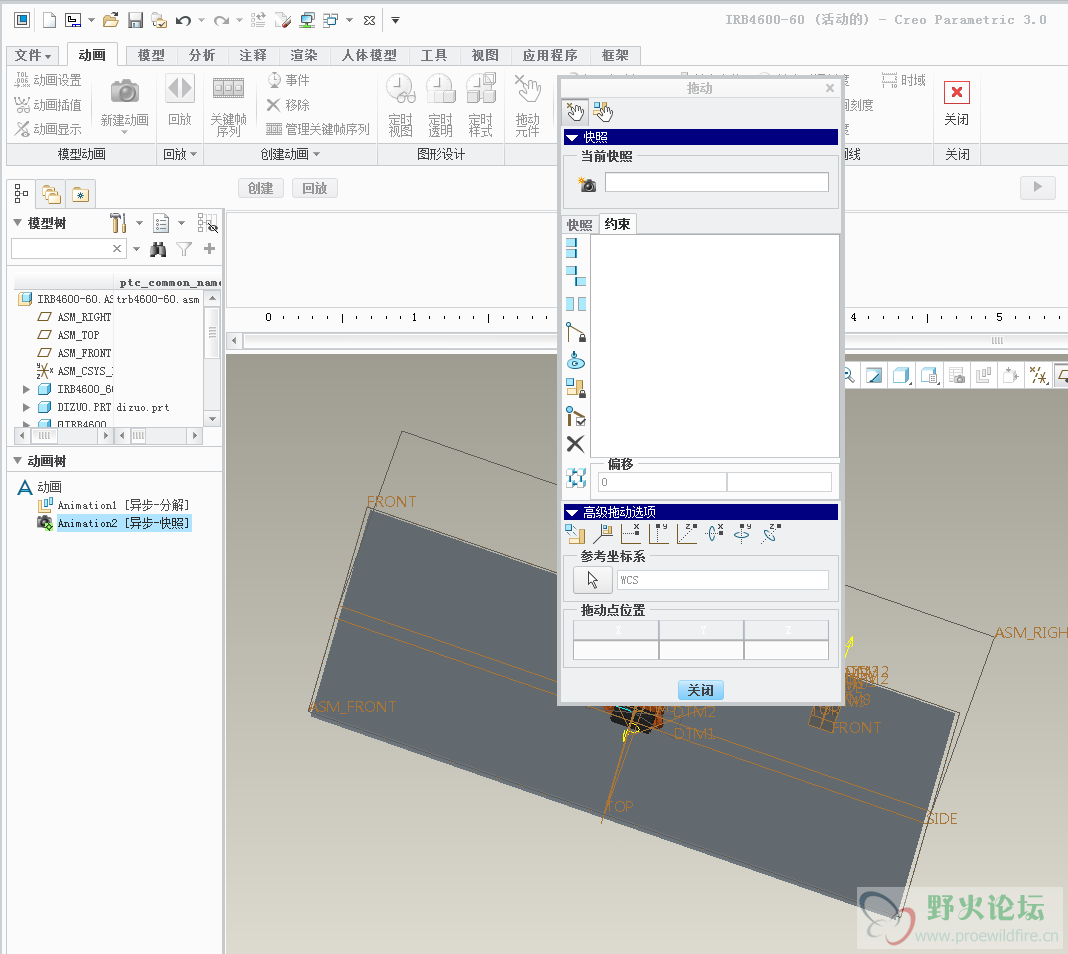Select the X-translation drag option icon

coord(631,534)
